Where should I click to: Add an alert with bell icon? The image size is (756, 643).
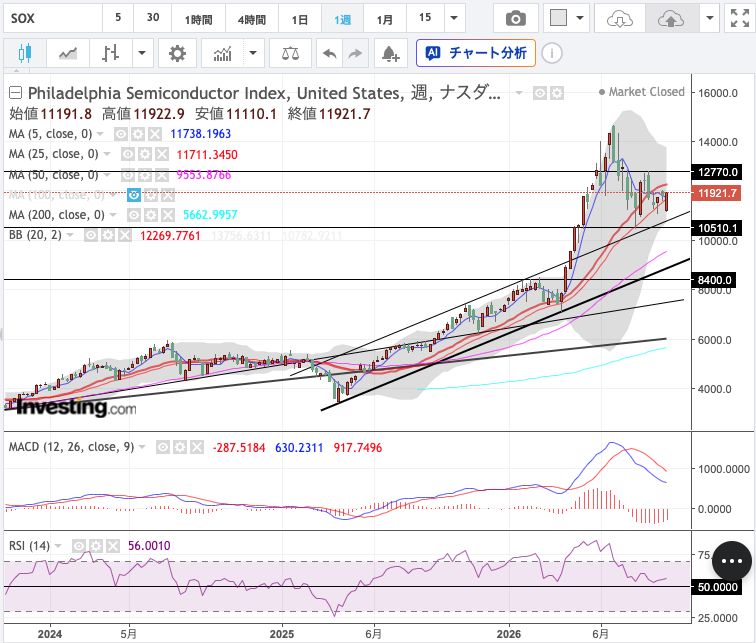390,53
